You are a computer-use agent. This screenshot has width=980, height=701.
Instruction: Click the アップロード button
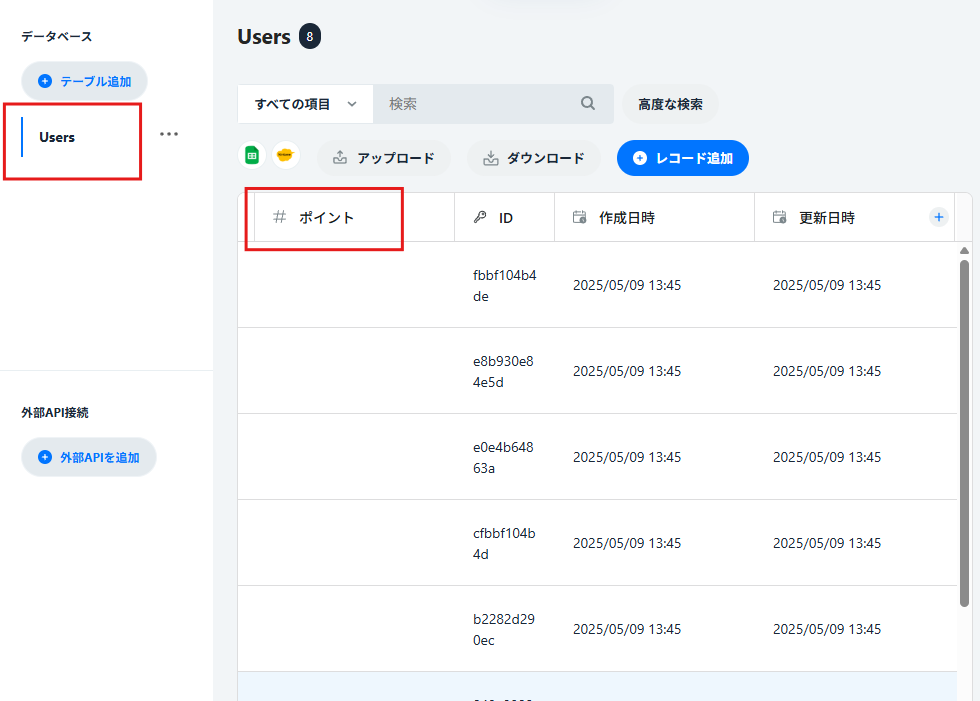(384, 158)
